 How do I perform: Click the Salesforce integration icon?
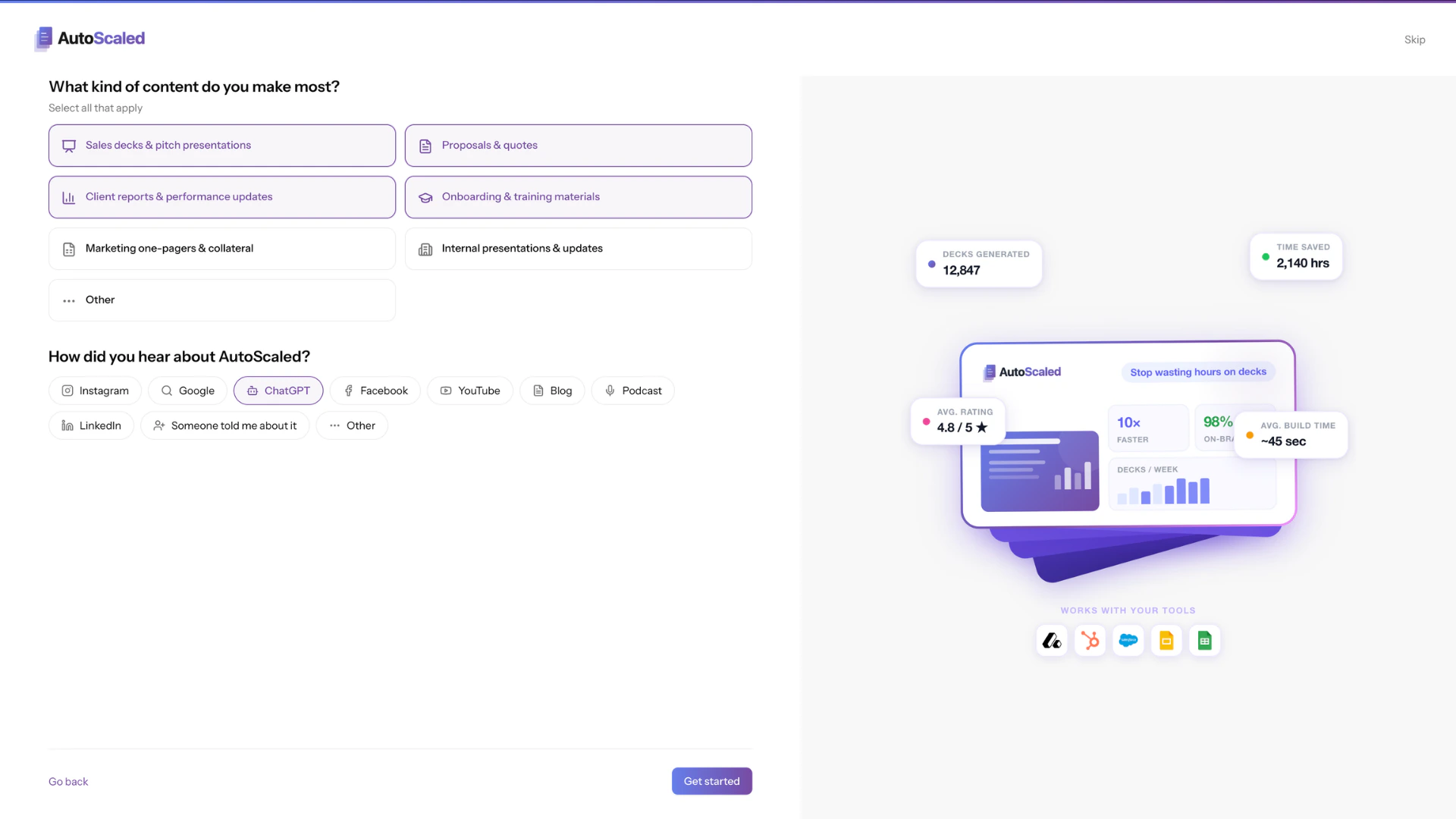coord(1128,640)
